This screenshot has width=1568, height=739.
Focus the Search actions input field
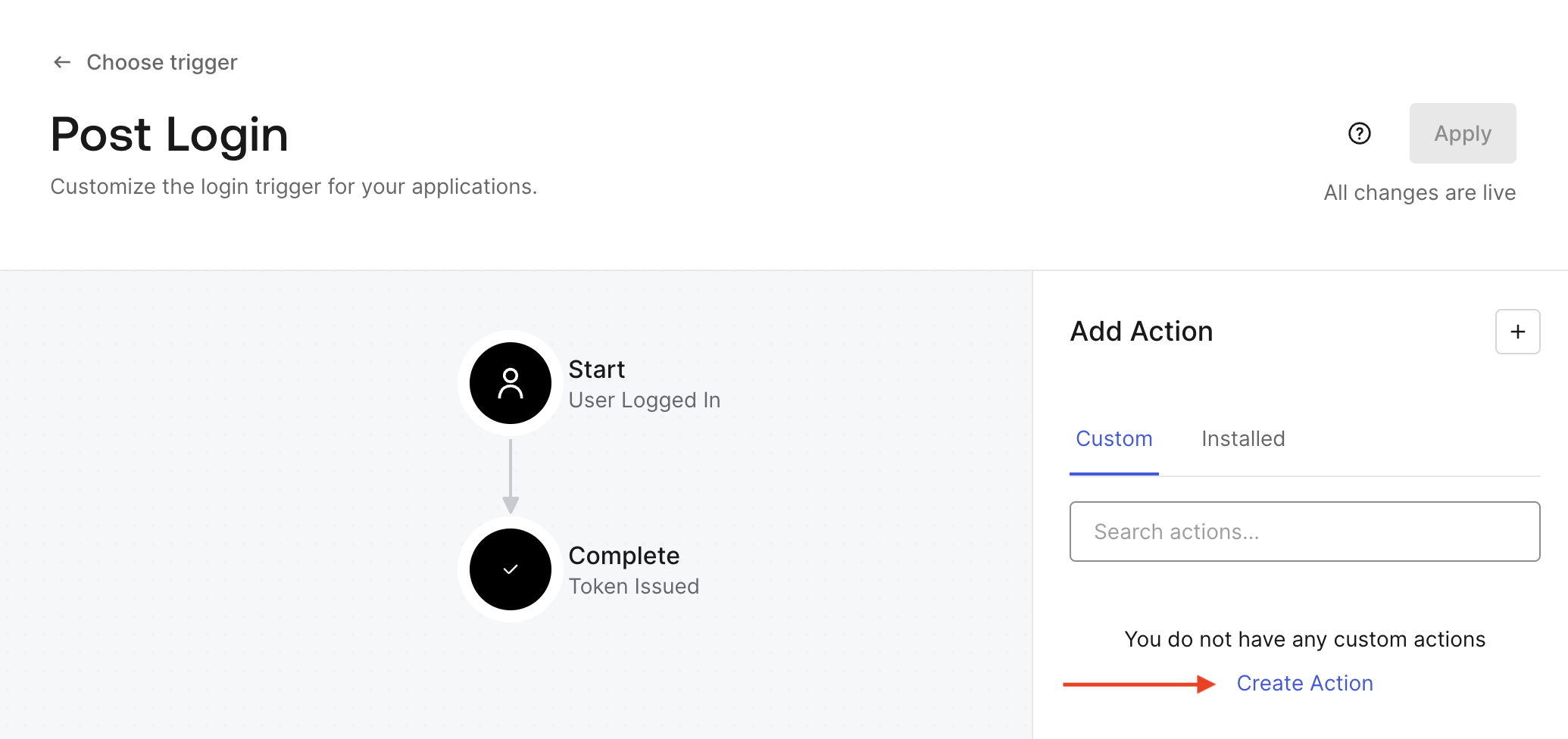click(1304, 532)
